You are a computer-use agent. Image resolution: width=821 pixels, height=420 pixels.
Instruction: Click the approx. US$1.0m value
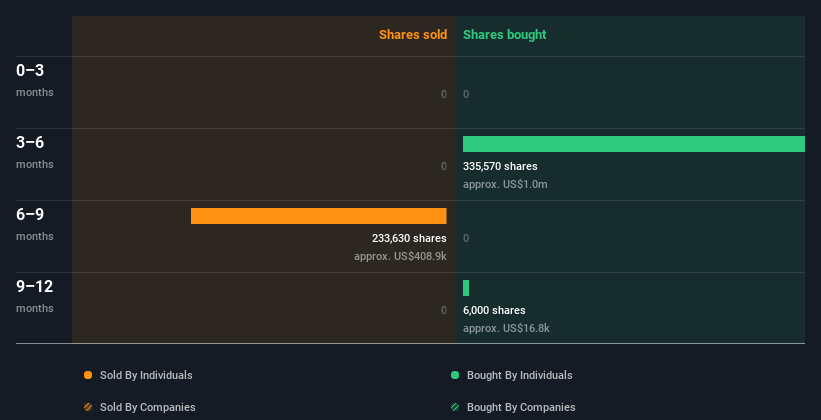(505, 184)
